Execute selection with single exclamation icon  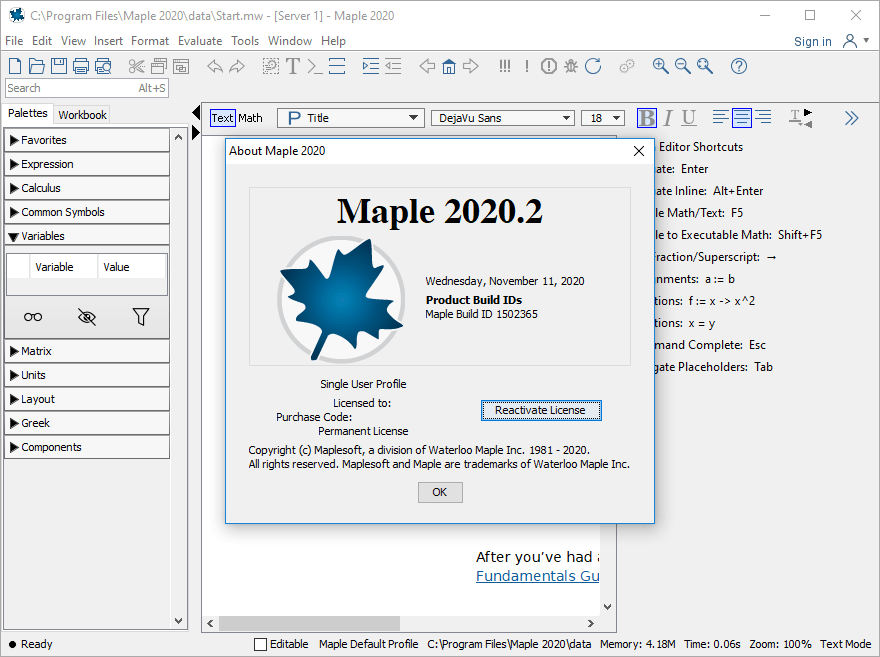point(526,66)
